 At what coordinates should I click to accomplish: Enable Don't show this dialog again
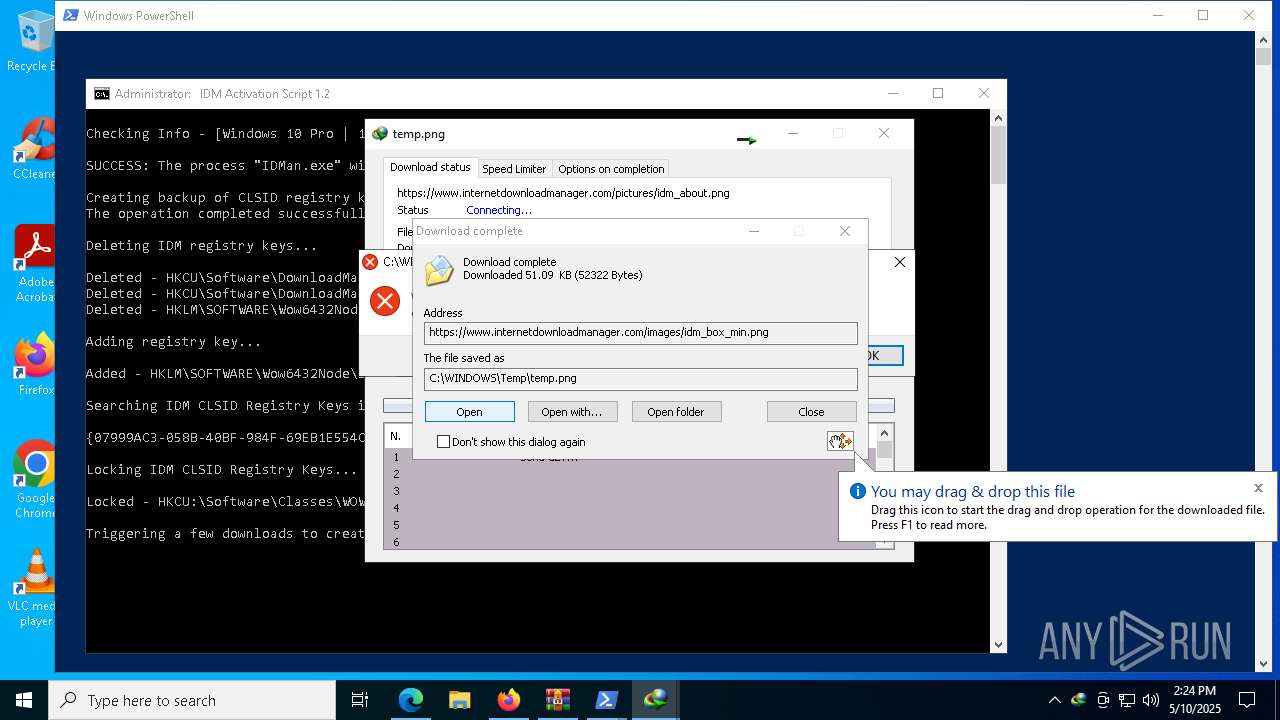pyautogui.click(x=511, y=442)
